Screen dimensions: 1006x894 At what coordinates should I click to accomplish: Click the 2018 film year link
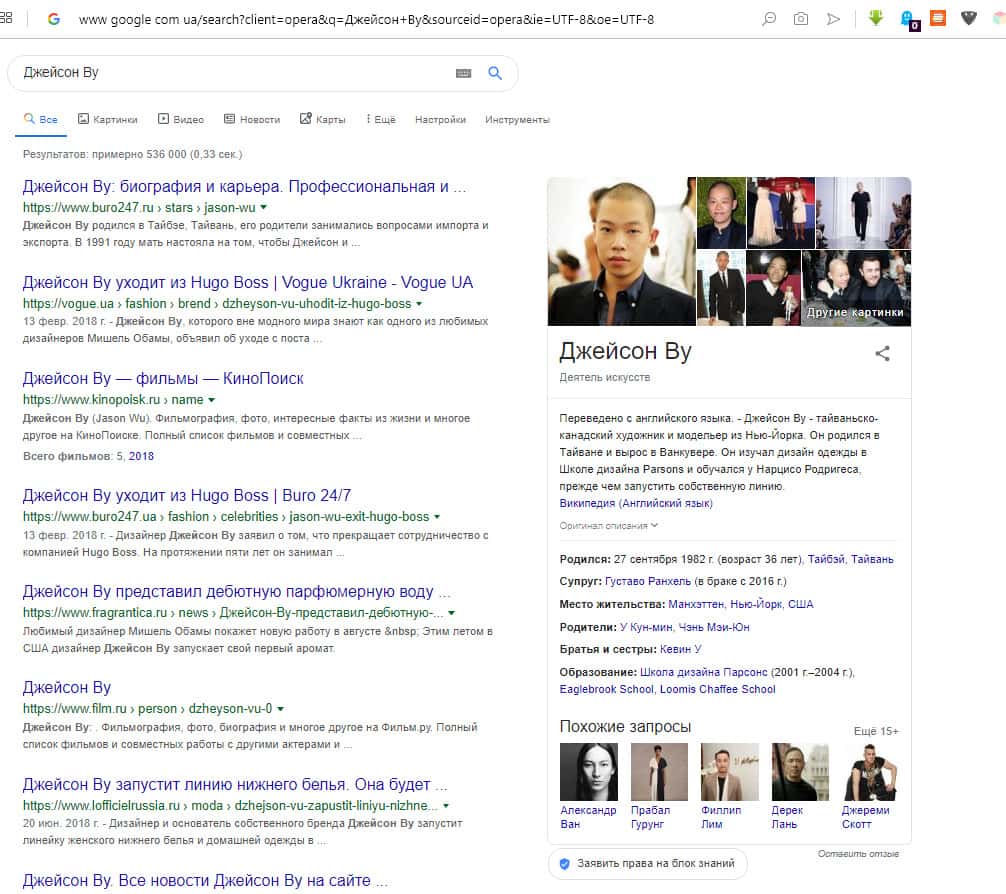tap(141, 456)
